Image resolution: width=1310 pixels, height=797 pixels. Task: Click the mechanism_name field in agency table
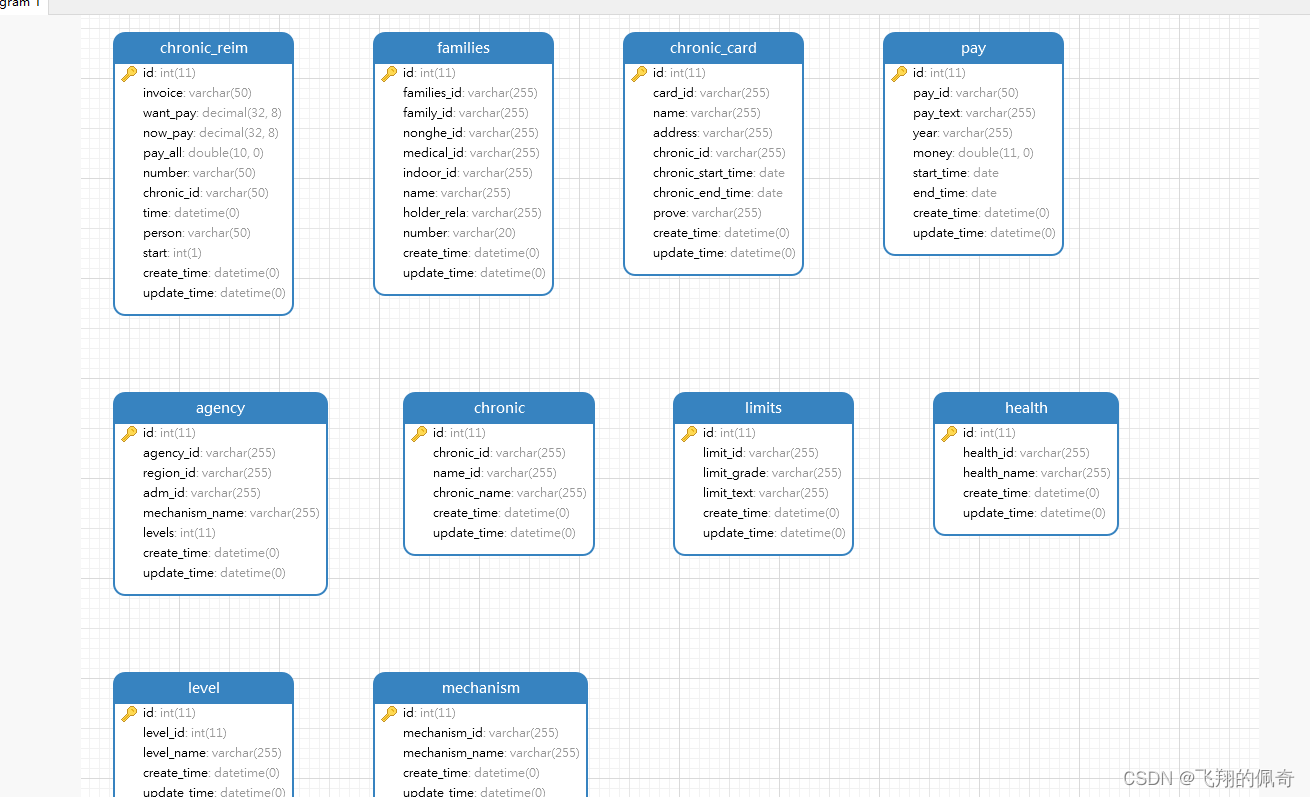[231, 513]
